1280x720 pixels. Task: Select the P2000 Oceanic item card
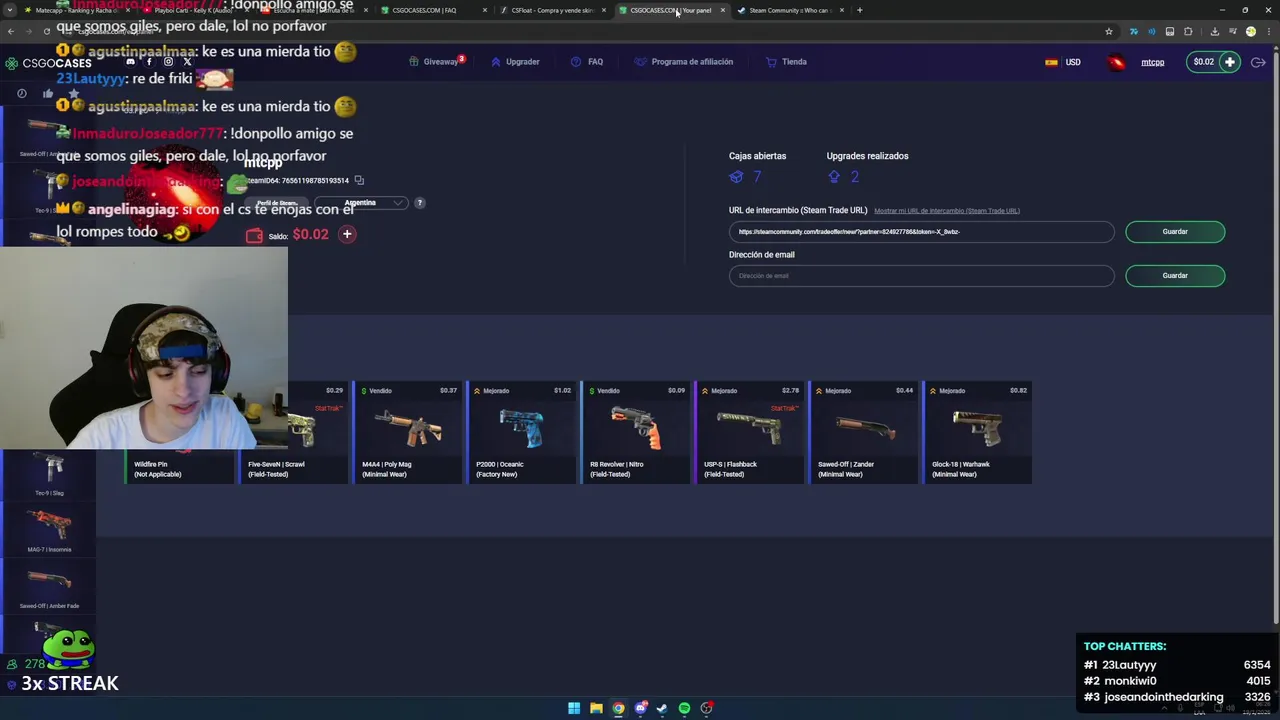(522, 432)
